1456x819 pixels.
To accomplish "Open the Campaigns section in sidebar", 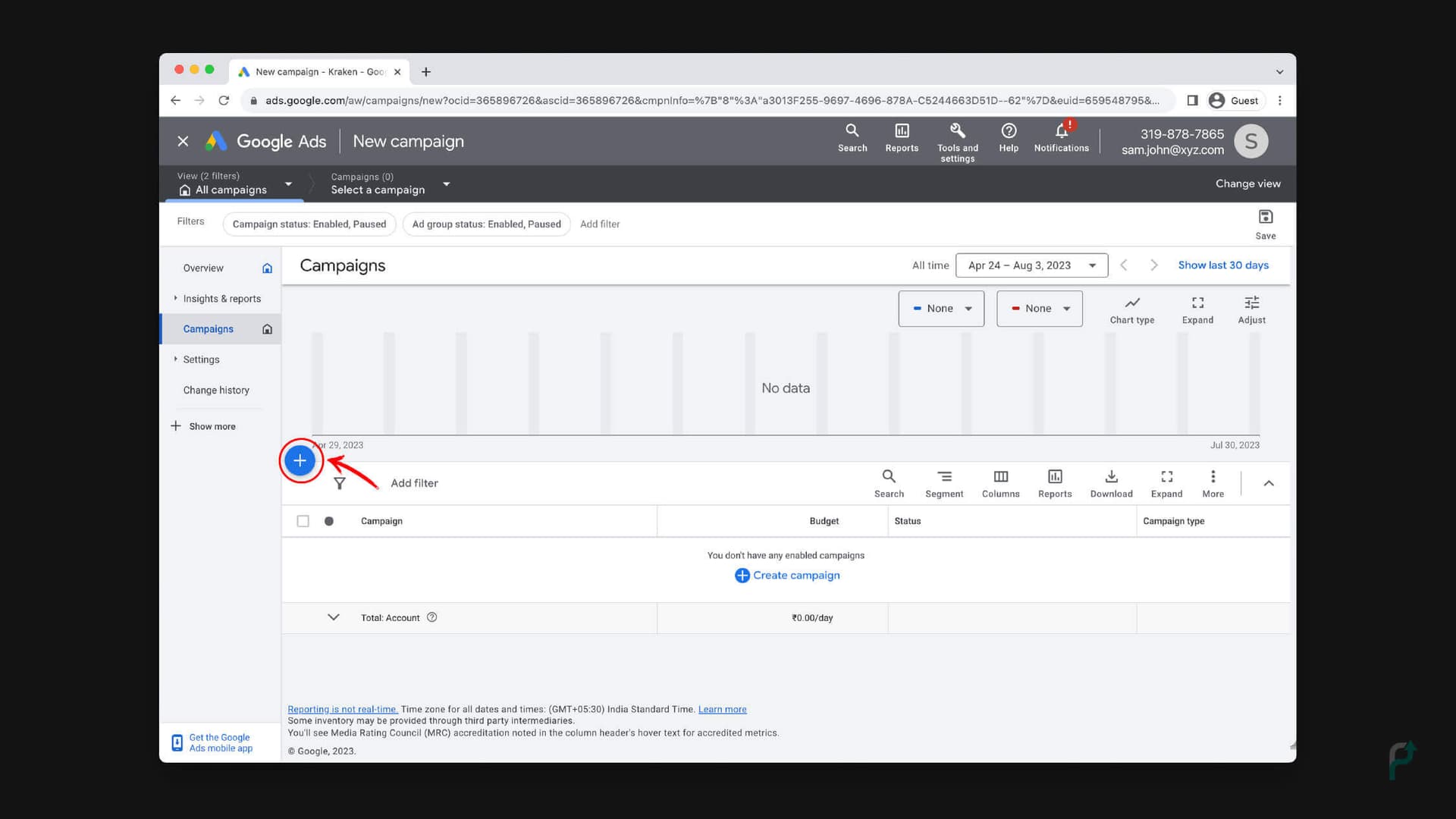I will tap(208, 328).
